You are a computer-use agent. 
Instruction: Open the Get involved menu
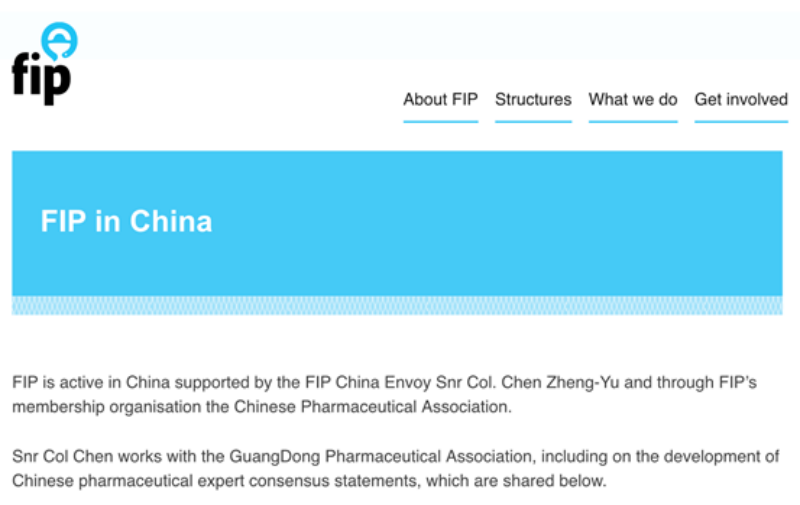coord(741,99)
